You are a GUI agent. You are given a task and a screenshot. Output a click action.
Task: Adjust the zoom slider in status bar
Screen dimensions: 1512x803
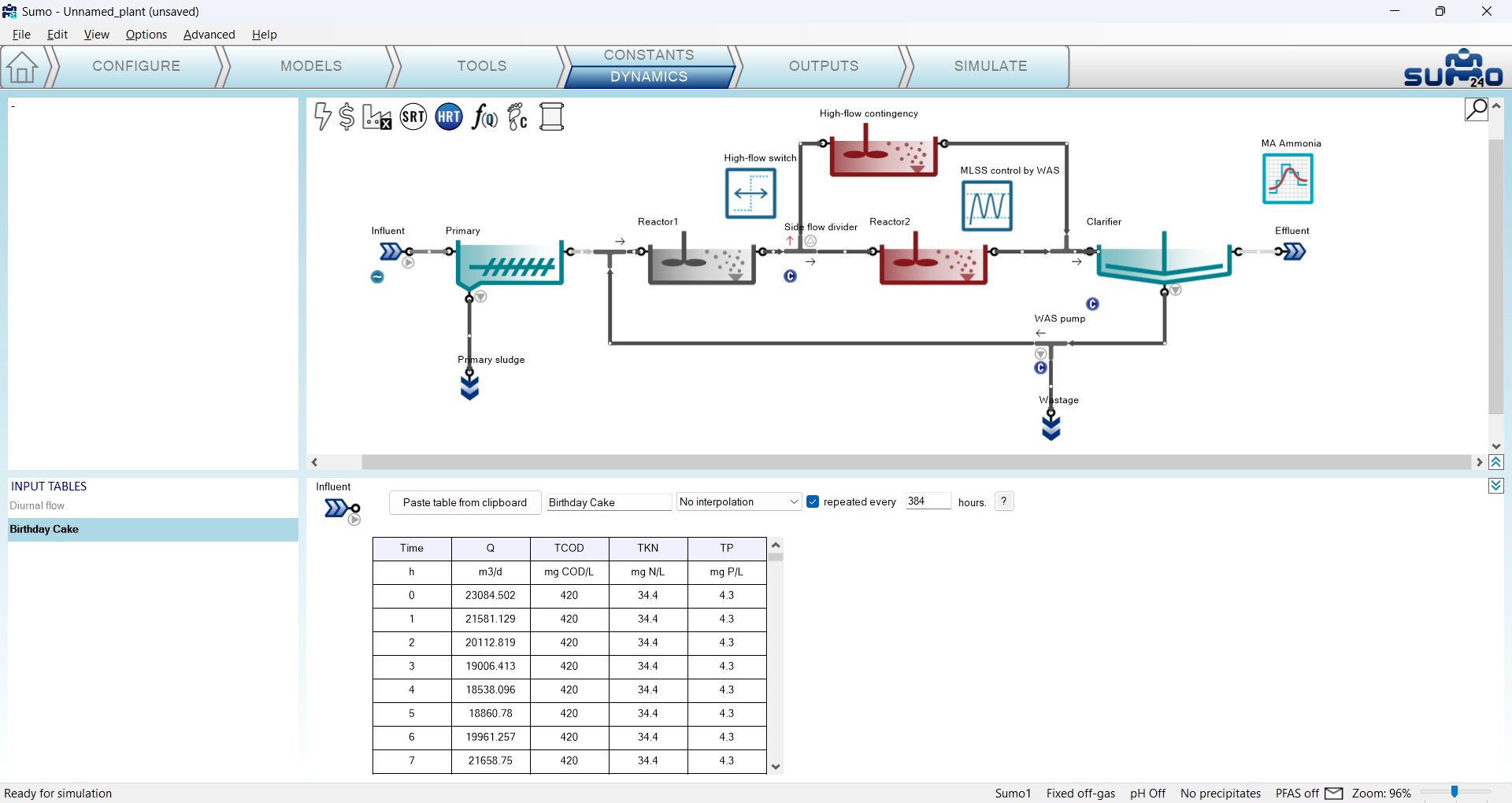1455,793
